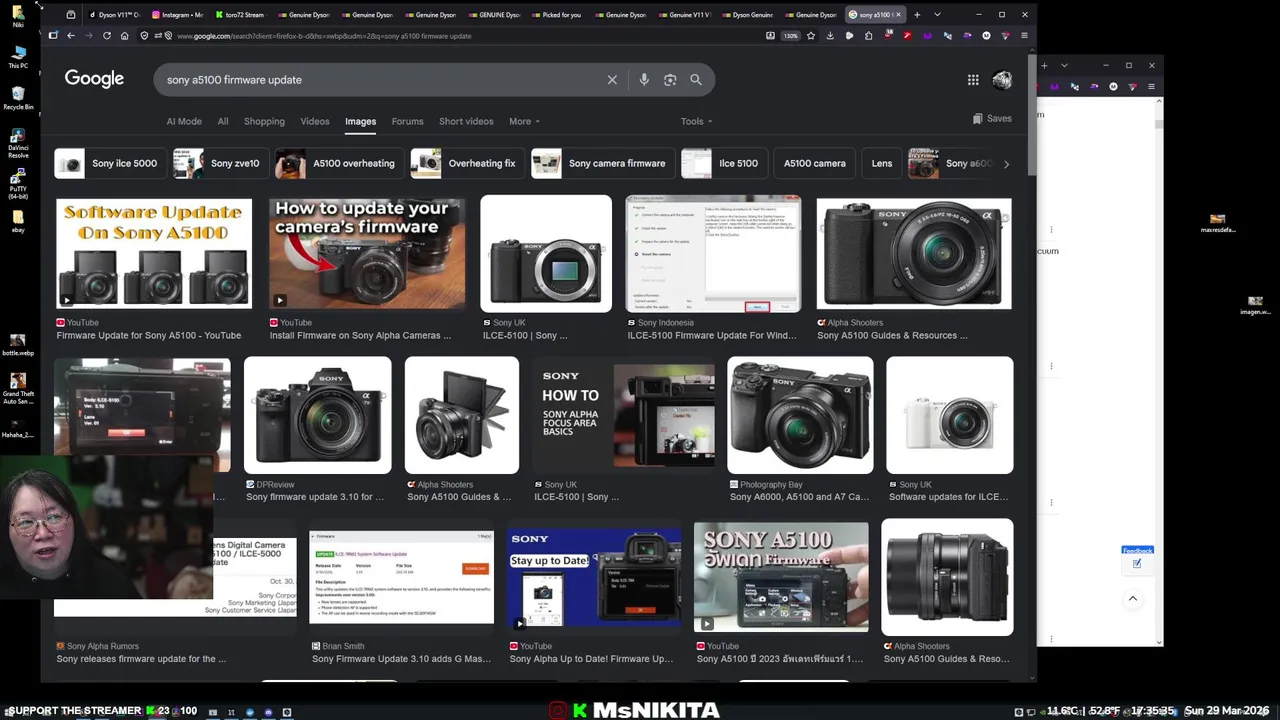Screen dimensions: 1280x720
Task: Open Stay up to Date firmware video thumbnail
Action: click(x=594, y=578)
